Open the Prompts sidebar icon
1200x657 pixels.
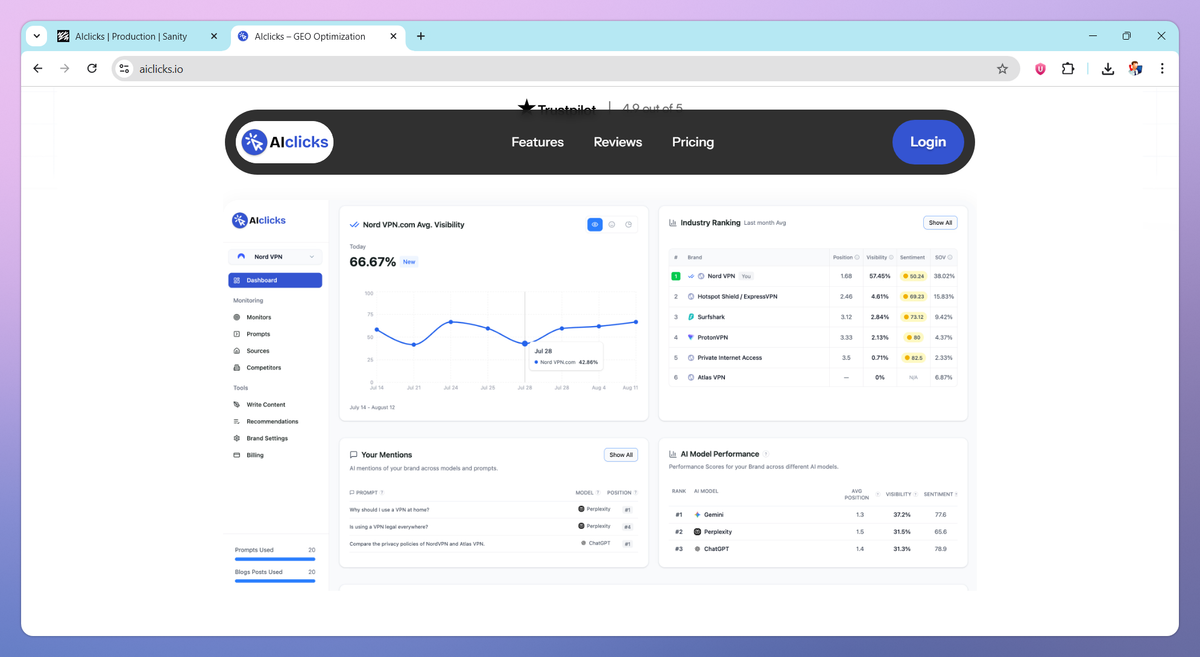click(x=237, y=334)
